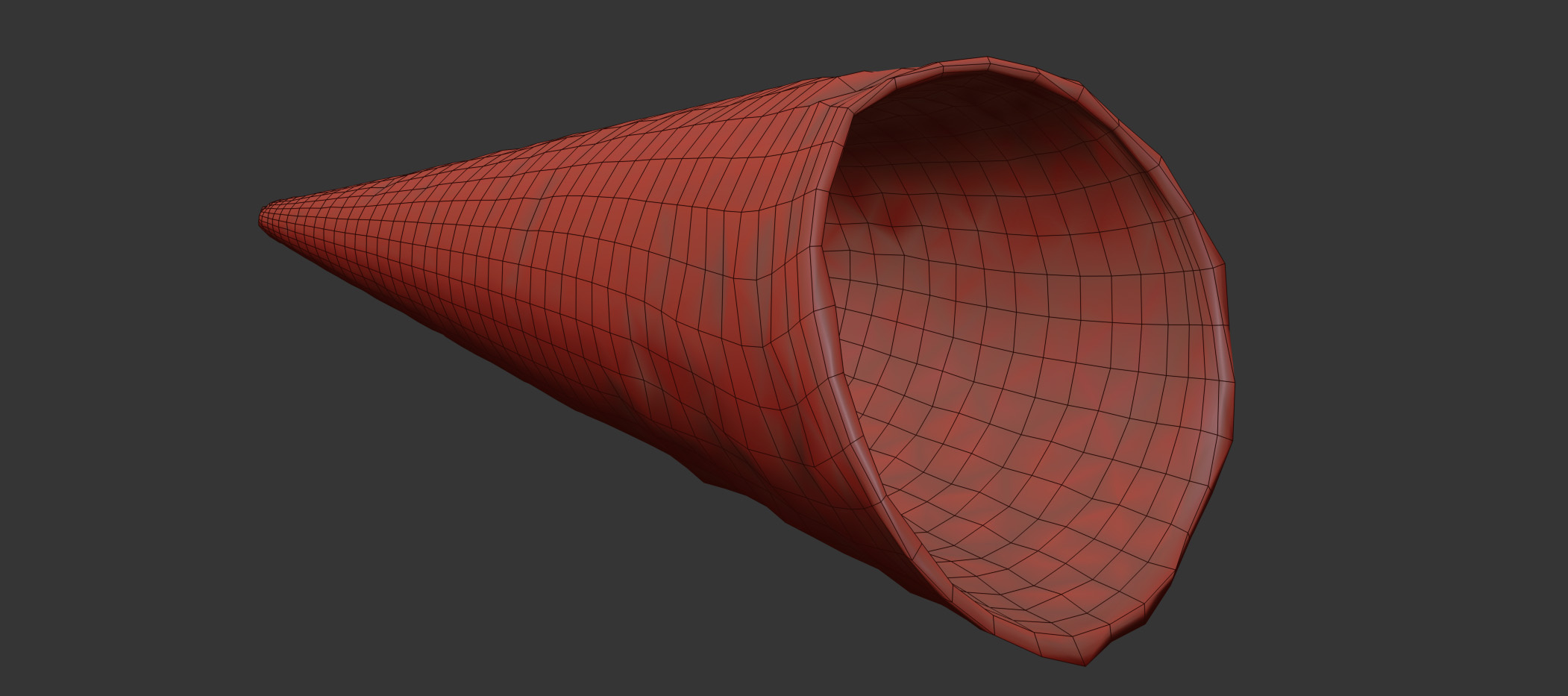Image resolution: width=1568 pixels, height=696 pixels.
Task: Click the bottommost jagged corner of the rim
Action: [1086, 661]
